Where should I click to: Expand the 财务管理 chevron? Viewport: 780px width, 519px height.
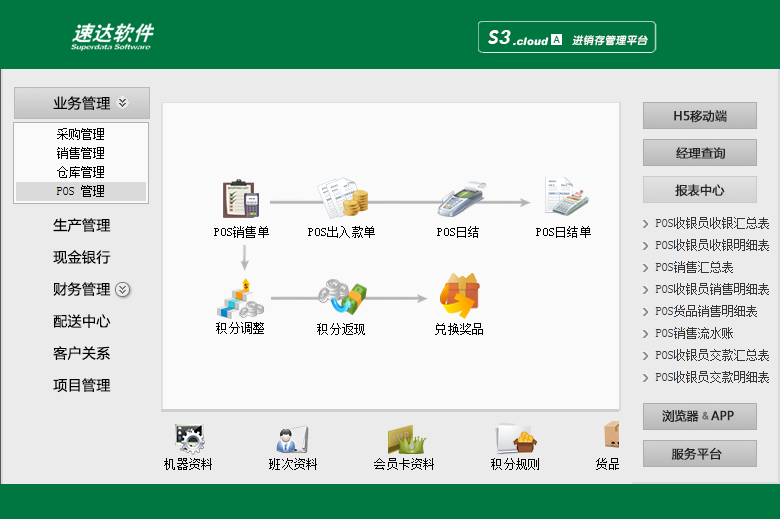(122, 290)
